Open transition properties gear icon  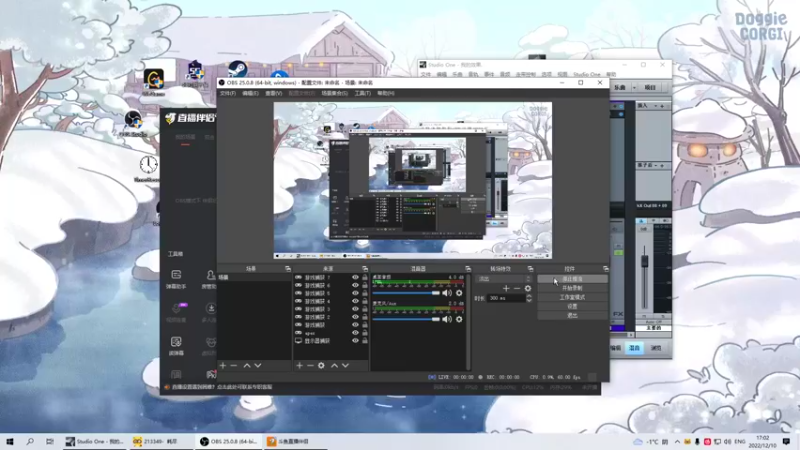pyautogui.click(x=528, y=288)
